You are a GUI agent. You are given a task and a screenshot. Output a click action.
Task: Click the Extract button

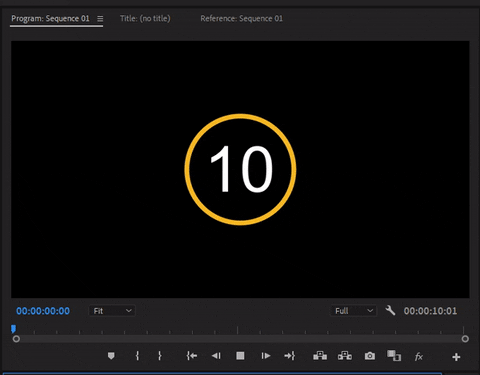(x=345, y=356)
